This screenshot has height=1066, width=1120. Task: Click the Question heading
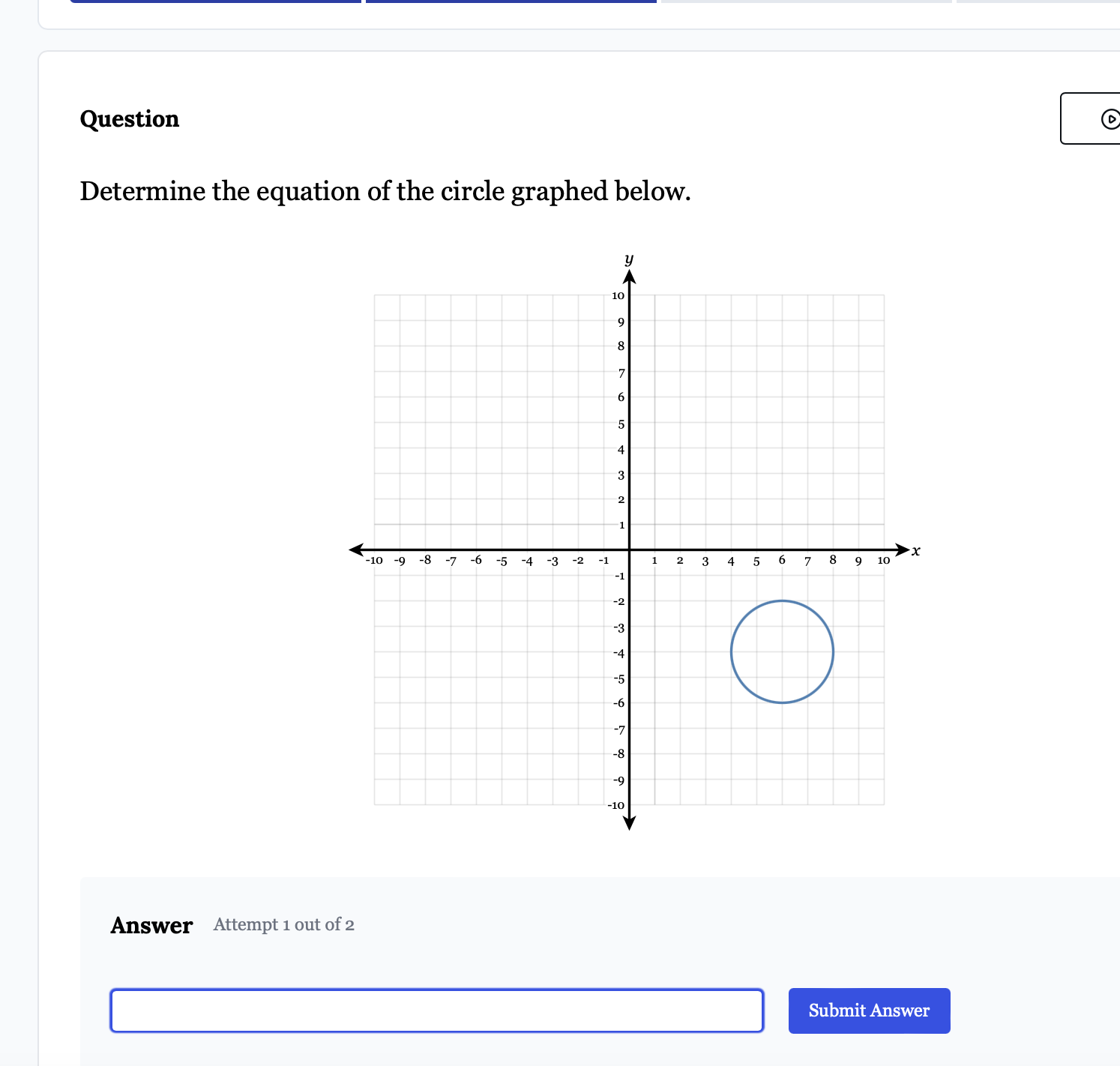tap(129, 119)
